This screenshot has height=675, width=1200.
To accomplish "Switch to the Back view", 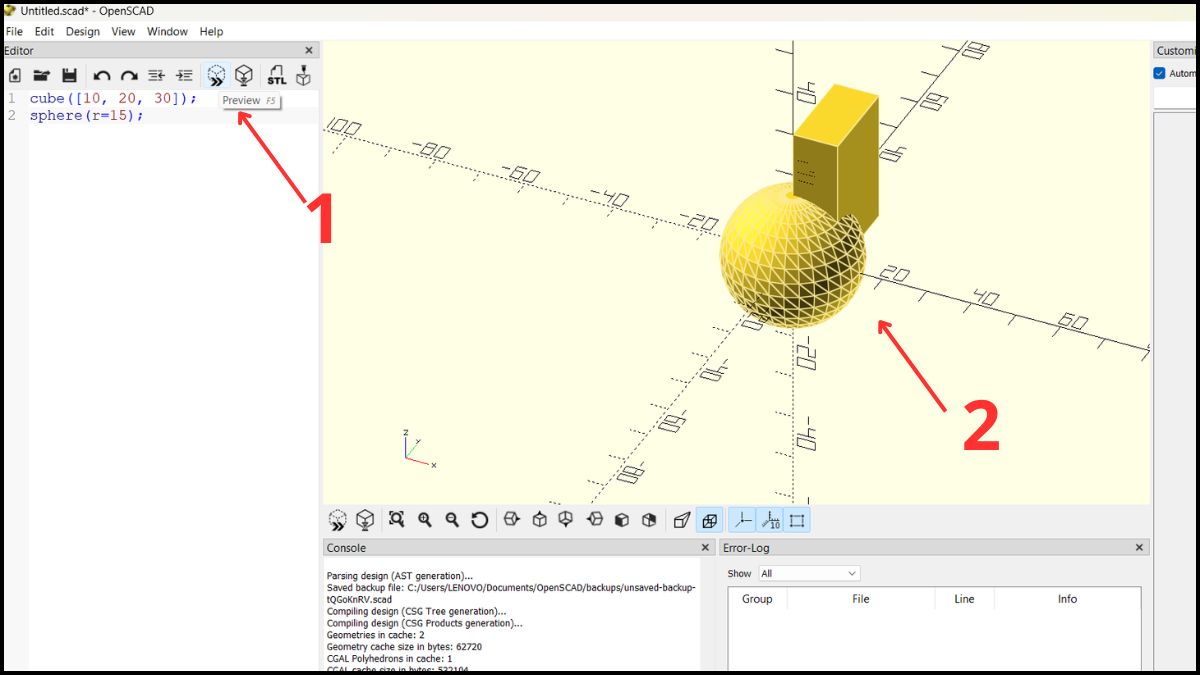I will [x=649, y=519].
